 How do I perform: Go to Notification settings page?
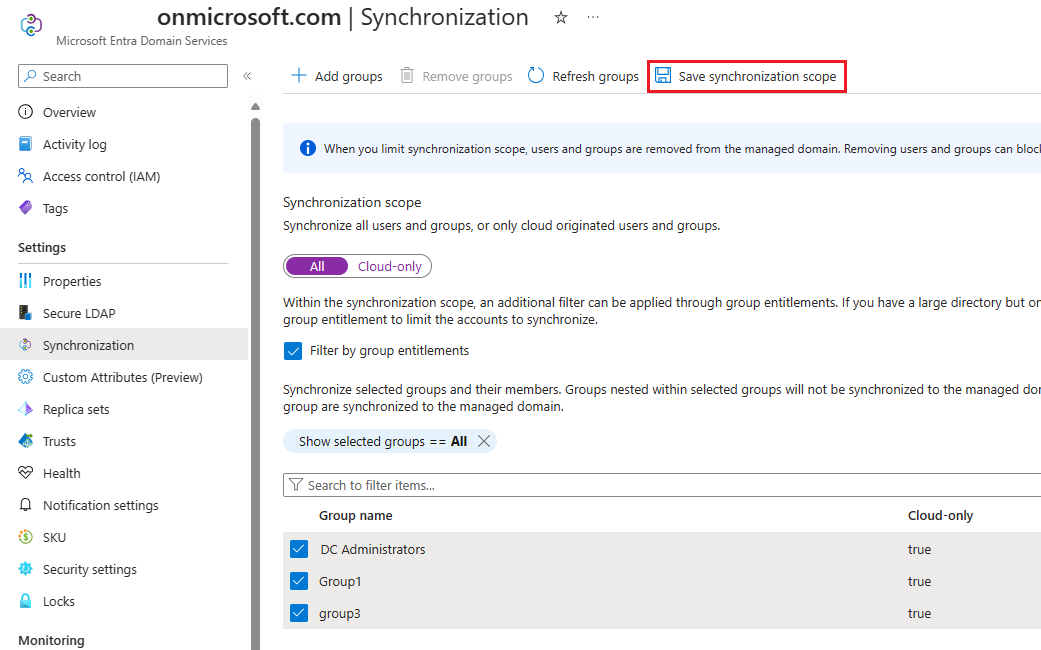pos(100,505)
